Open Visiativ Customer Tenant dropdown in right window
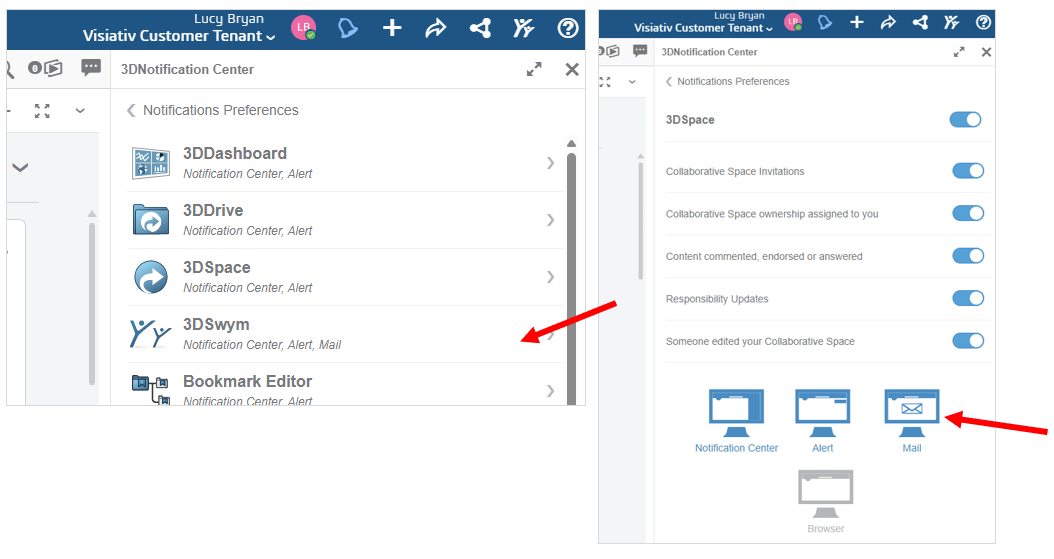 coord(703,28)
